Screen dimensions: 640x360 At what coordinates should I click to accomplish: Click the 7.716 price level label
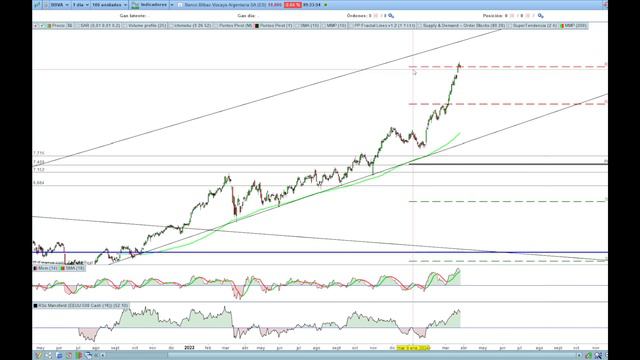(39, 153)
